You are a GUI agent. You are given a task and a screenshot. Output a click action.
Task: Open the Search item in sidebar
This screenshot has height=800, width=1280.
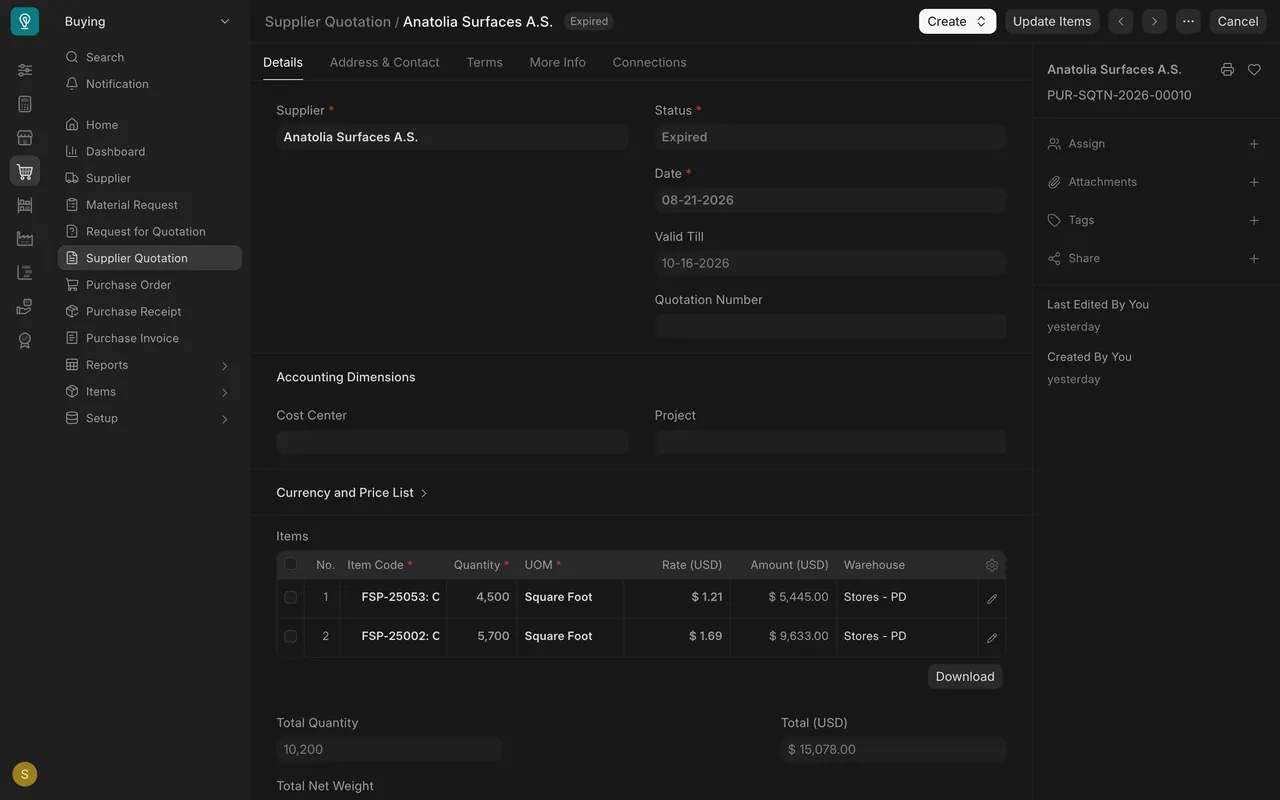point(150,57)
